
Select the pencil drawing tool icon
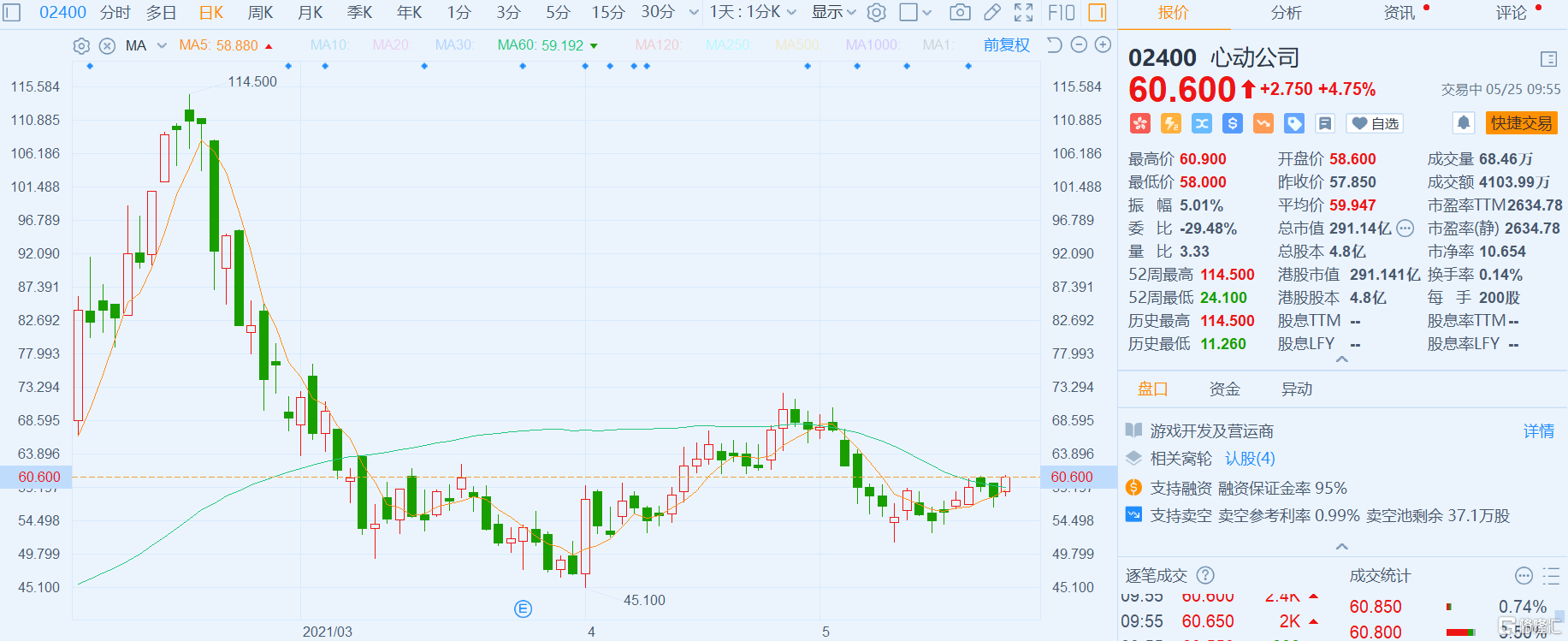coord(992,12)
